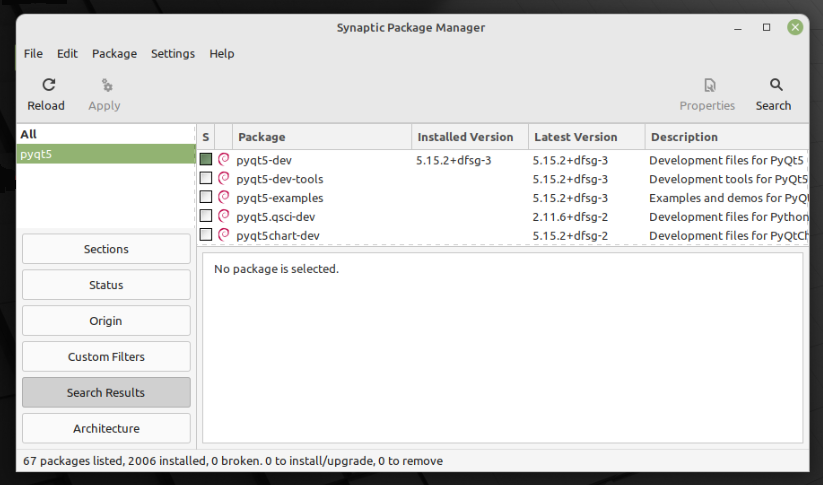823x485 pixels.
Task: Click the Search magnifier icon
Action: pyautogui.click(x=775, y=86)
